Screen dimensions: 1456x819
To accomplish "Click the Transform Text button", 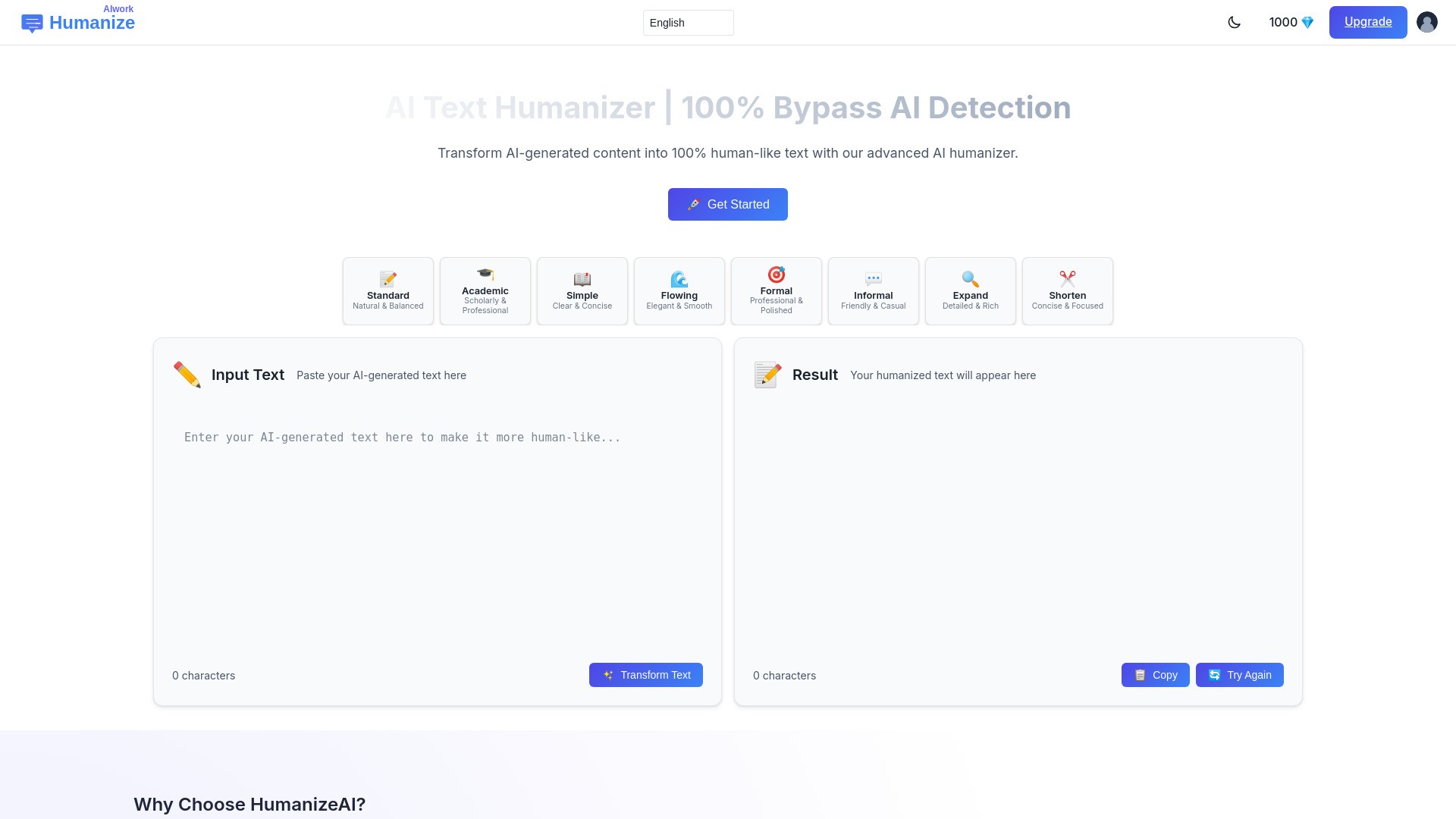I will 645,675.
